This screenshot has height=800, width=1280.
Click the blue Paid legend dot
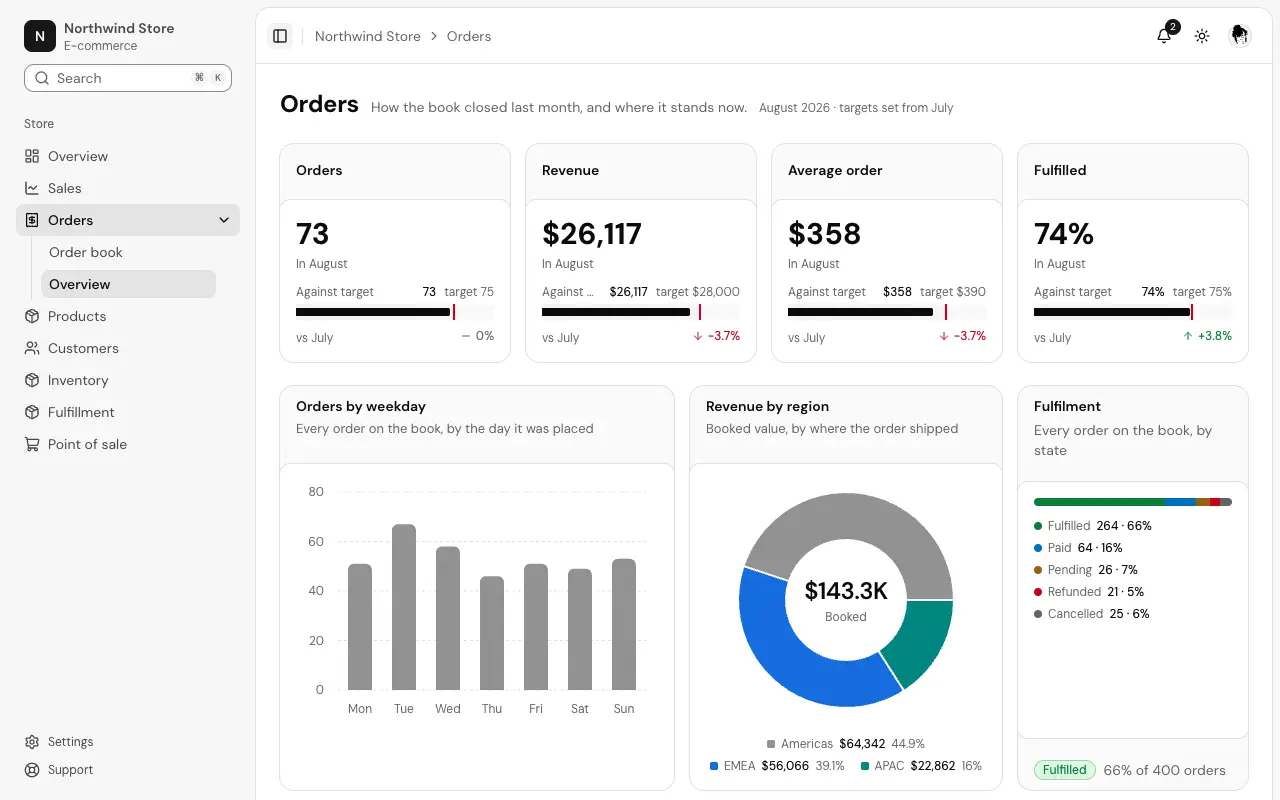[1038, 548]
